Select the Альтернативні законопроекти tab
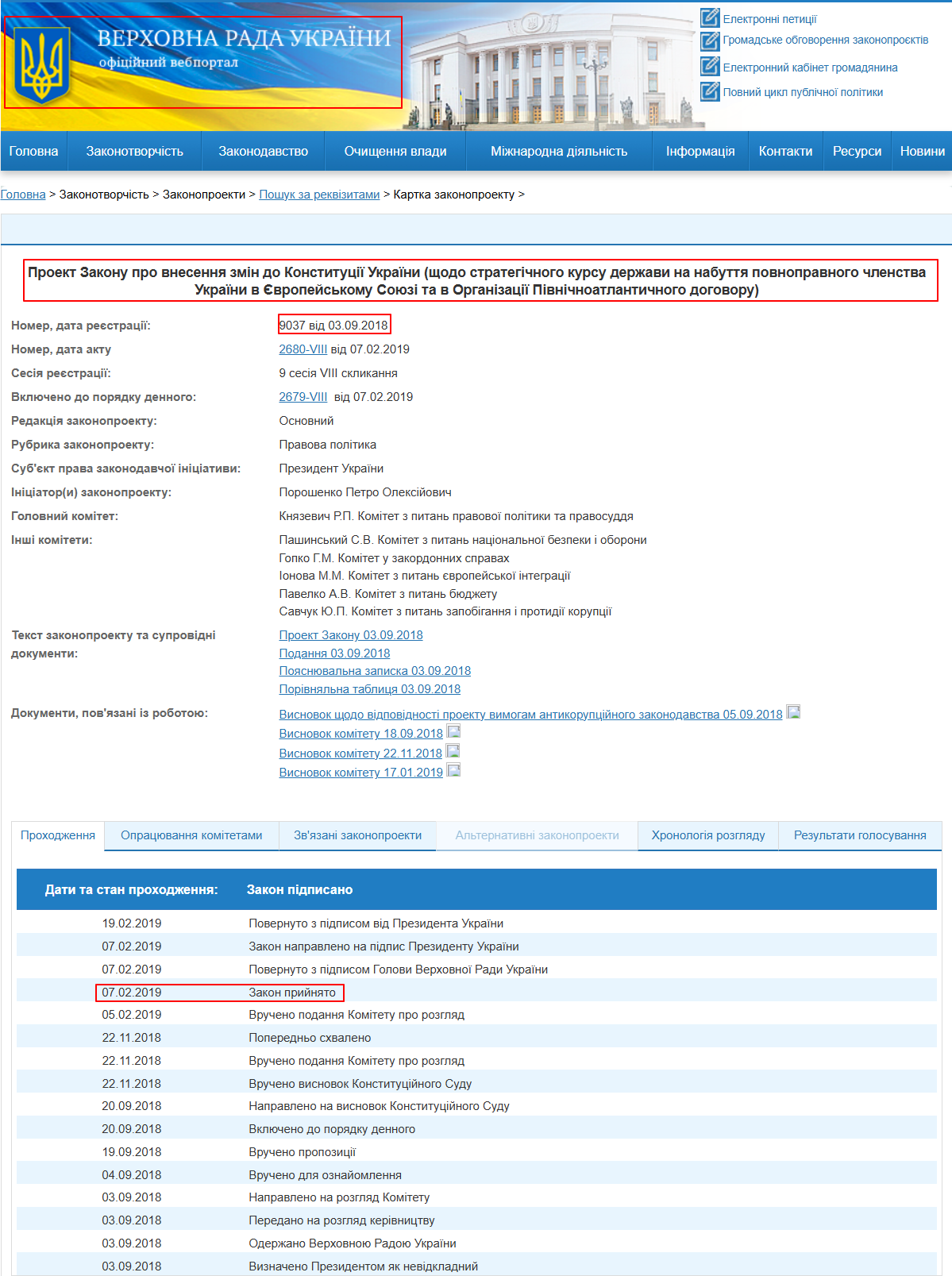The image size is (952, 1276). [x=537, y=835]
